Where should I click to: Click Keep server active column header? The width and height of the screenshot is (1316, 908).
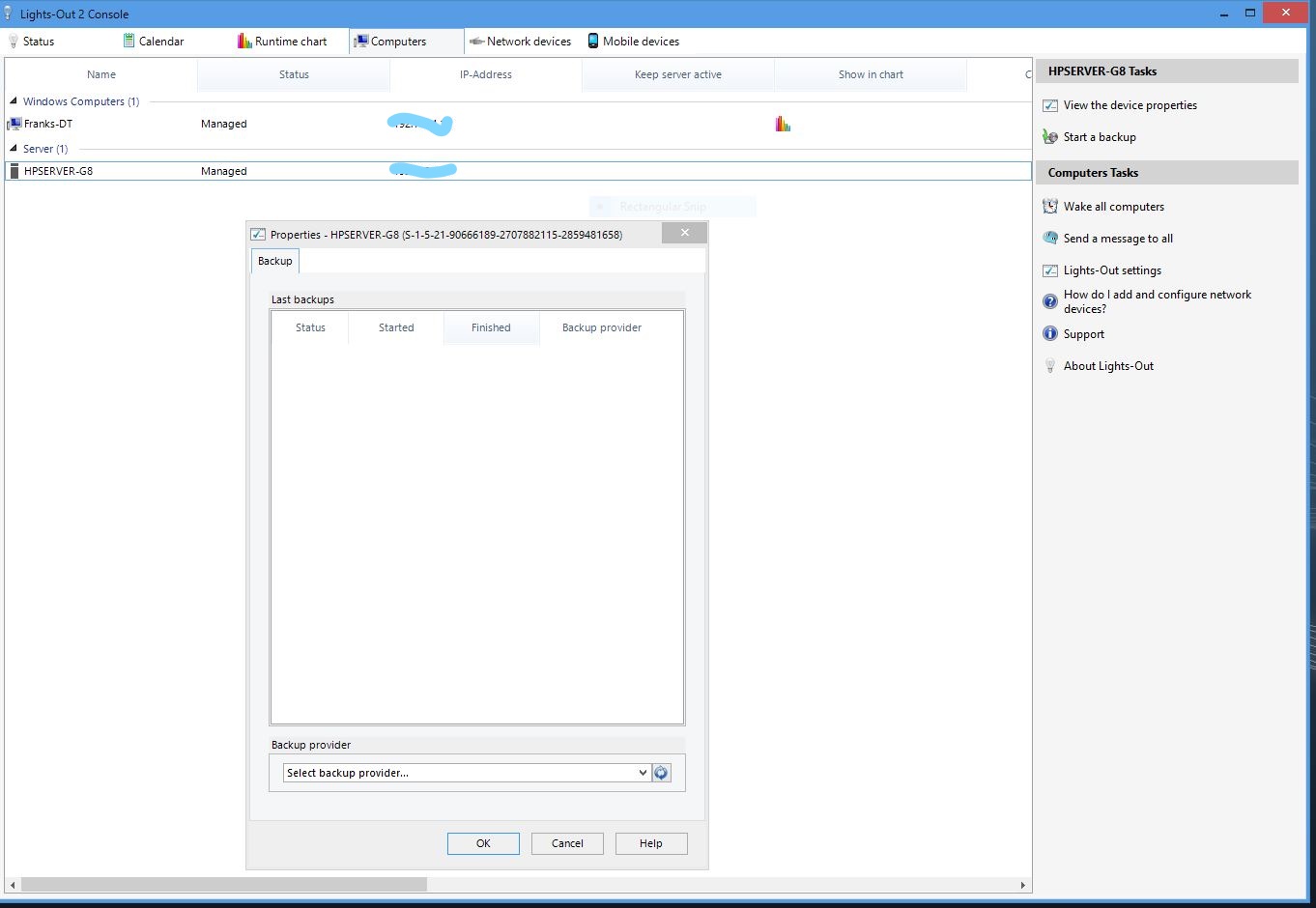point(678,74)
